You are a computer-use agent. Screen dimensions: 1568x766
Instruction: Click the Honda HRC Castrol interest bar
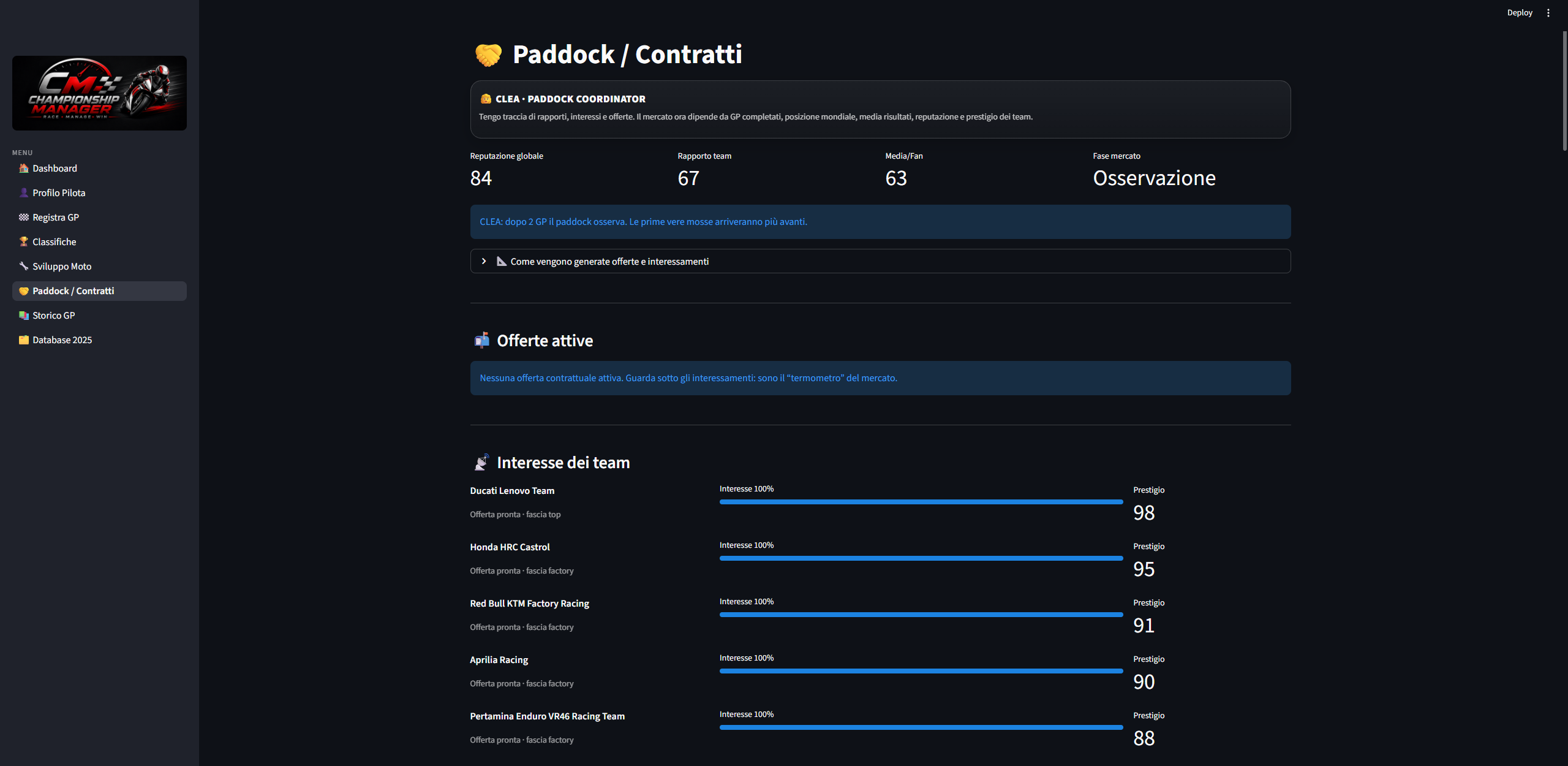click(921, 558)
